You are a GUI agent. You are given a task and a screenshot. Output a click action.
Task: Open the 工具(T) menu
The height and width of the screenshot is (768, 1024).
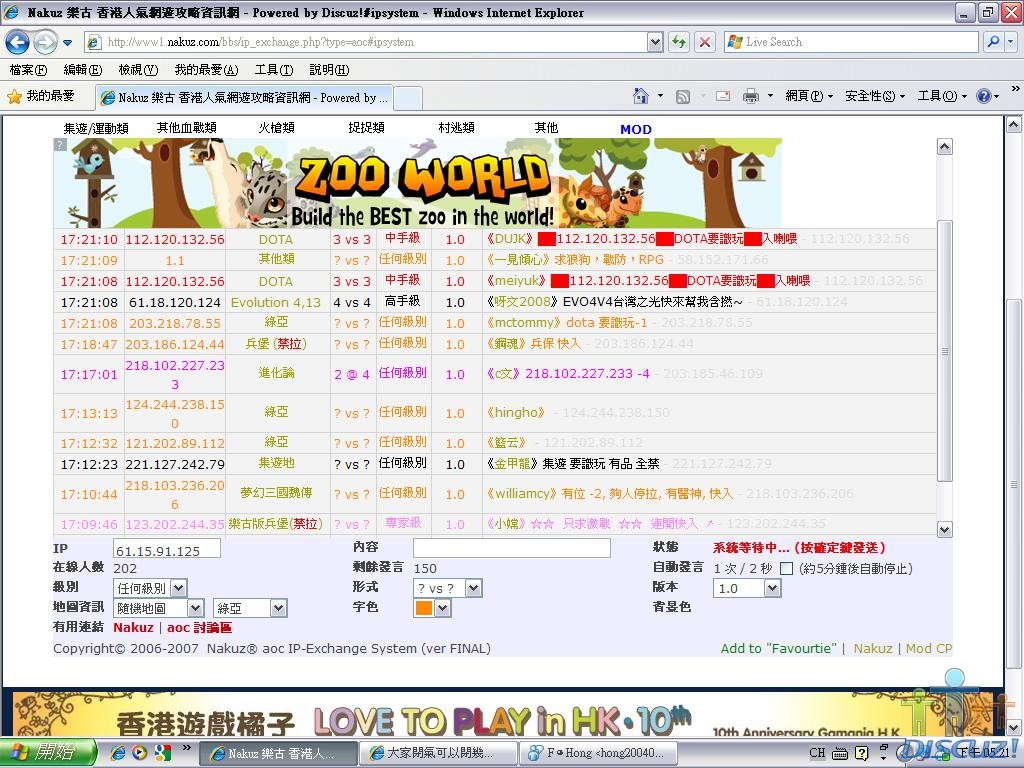(x=274, y=69)
